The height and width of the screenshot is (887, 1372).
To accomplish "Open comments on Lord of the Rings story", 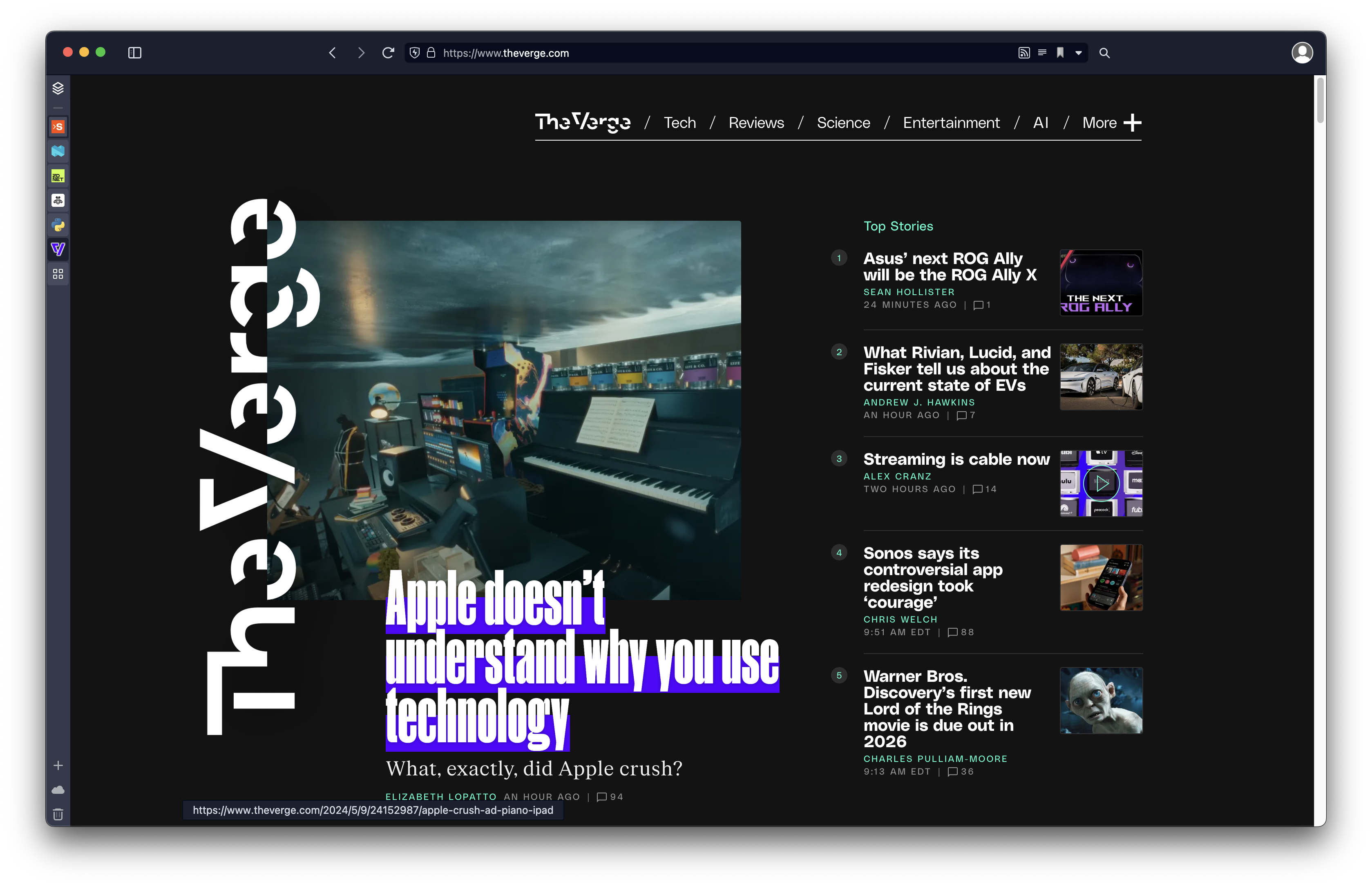I will coord(961,771).
